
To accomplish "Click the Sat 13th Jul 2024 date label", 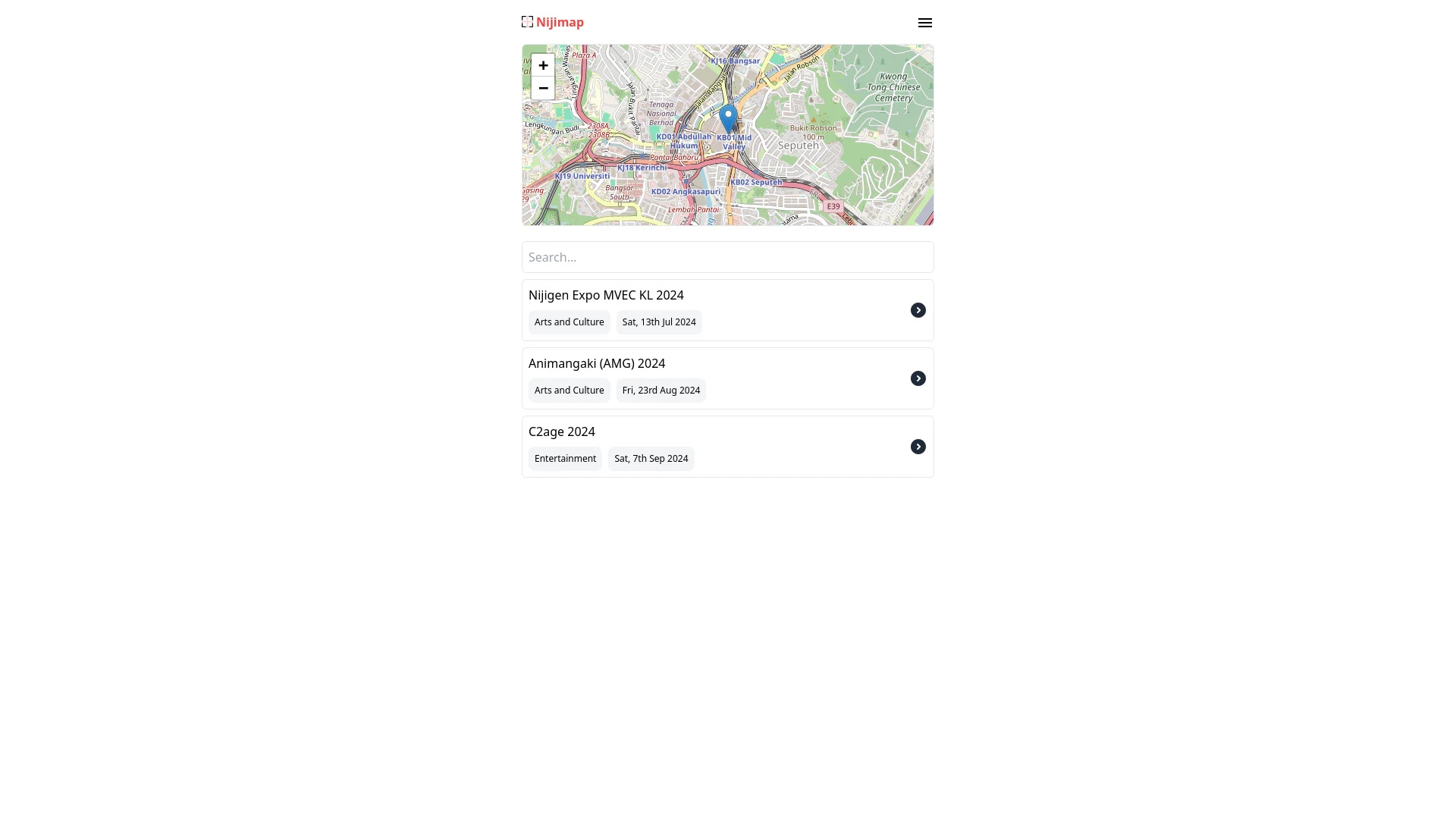I will pyautogui.click(x=658, y=321).
